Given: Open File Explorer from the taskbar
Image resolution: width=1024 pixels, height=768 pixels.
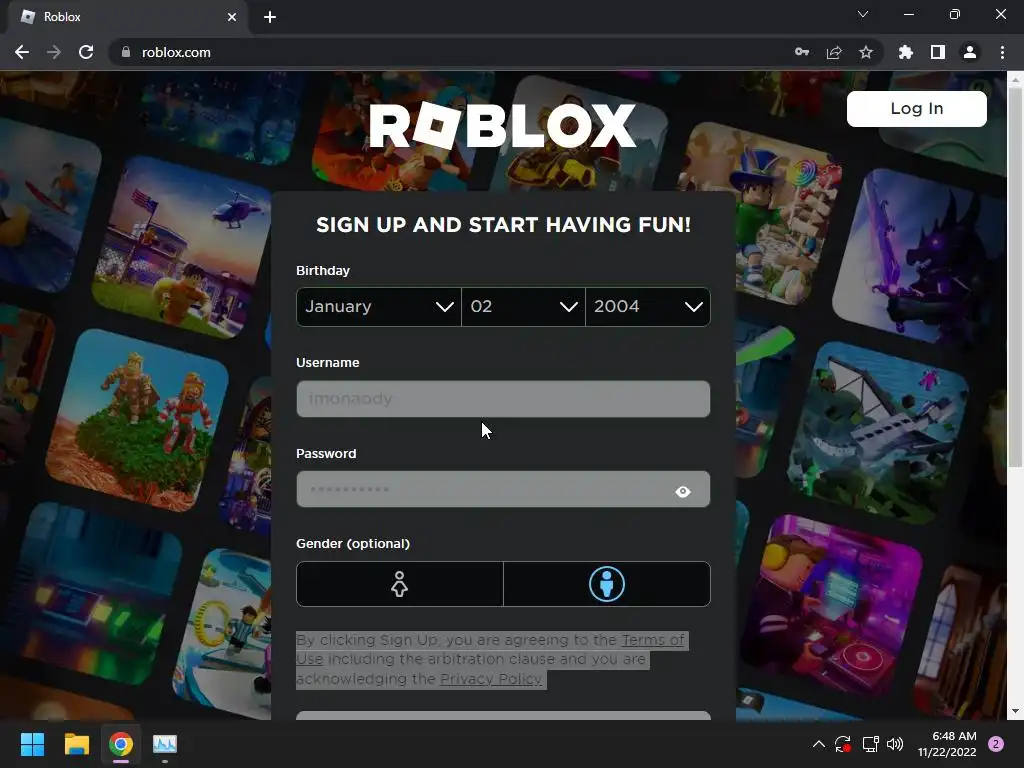Looking at the screenshot, I should 76,744.
